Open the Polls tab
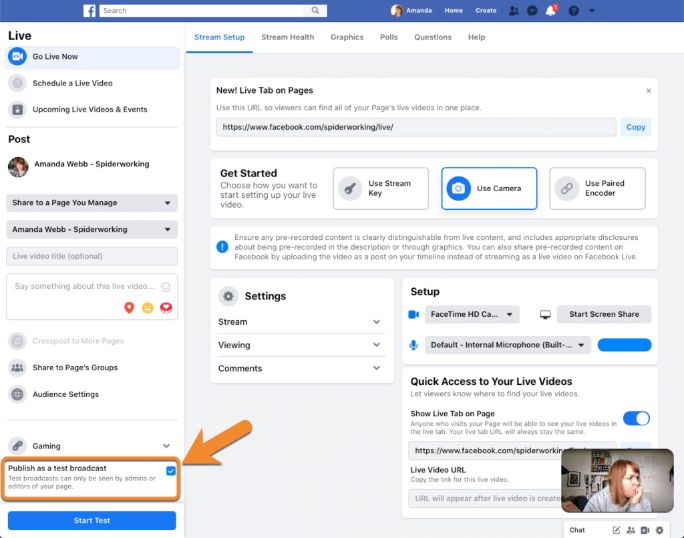Screen dimensions: 684x538 coord(389,37)
